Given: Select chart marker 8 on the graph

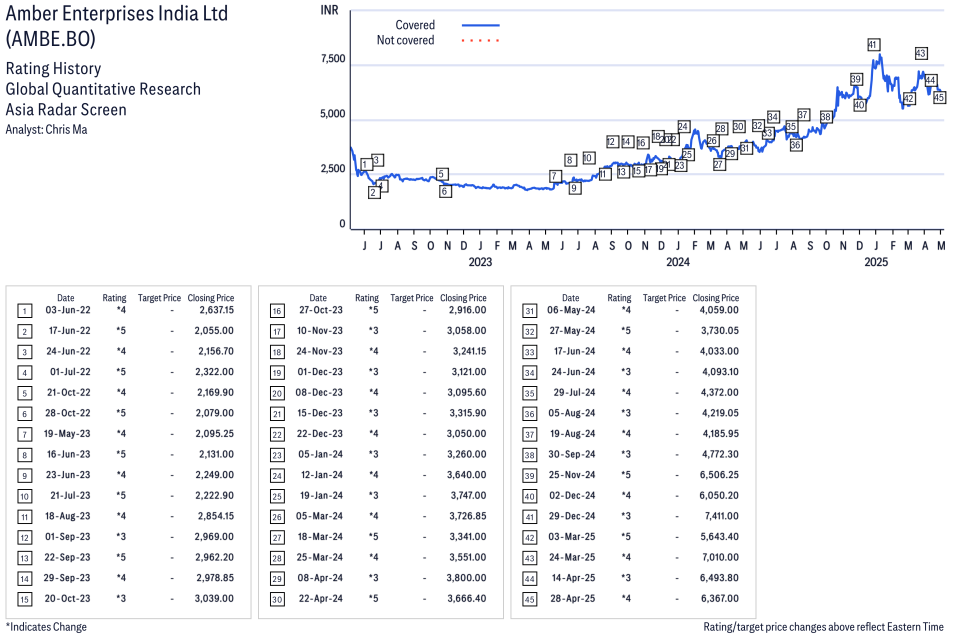Looking at the screenshot, I should tap(570, 160).
